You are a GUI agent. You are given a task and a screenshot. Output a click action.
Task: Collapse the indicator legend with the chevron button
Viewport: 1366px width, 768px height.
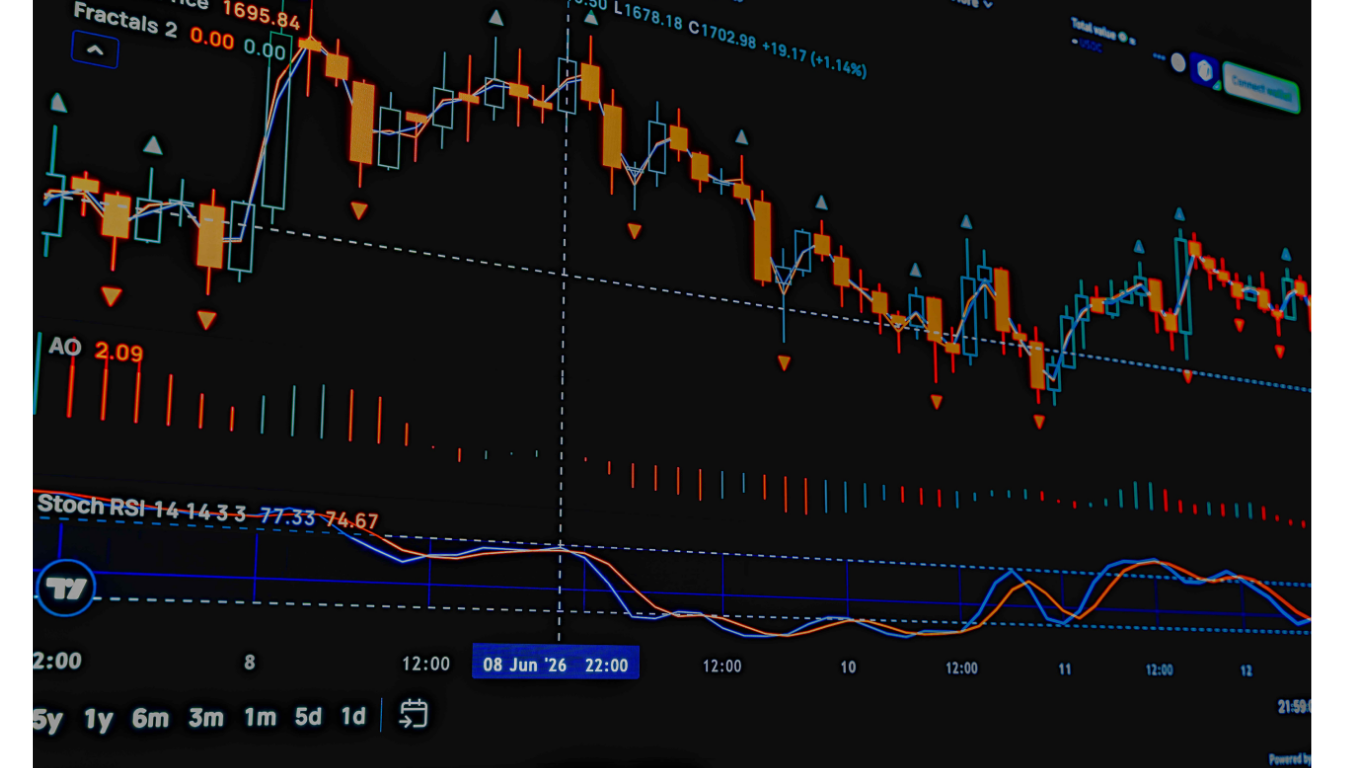(95, 49)
